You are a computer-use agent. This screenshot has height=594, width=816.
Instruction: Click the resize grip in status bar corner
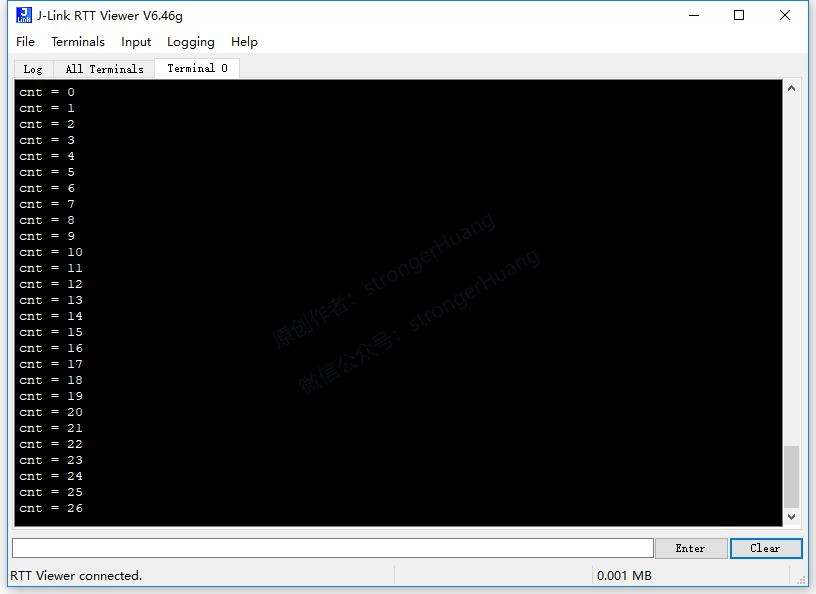click(x=801, y=580)
